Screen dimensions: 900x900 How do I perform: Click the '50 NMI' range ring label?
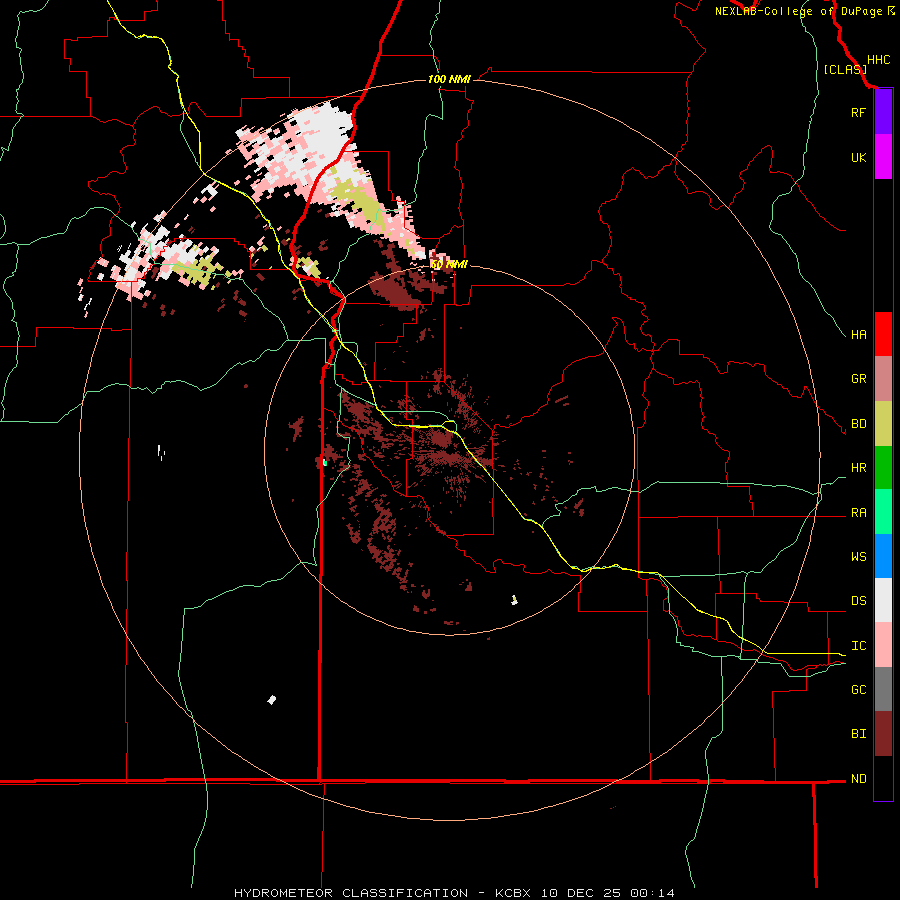[448, 264]
